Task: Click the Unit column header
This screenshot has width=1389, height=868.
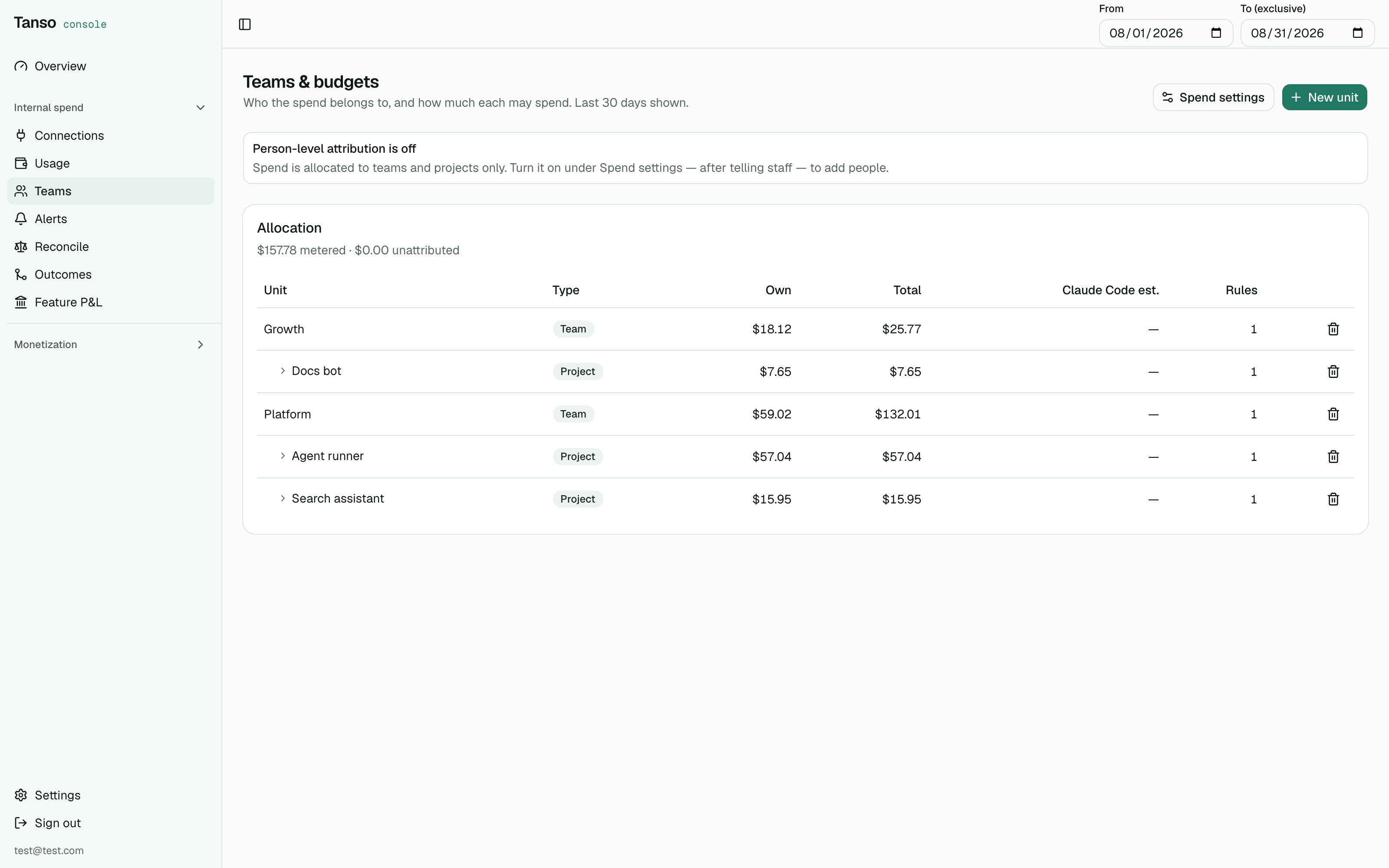Action: click(276, 290)
